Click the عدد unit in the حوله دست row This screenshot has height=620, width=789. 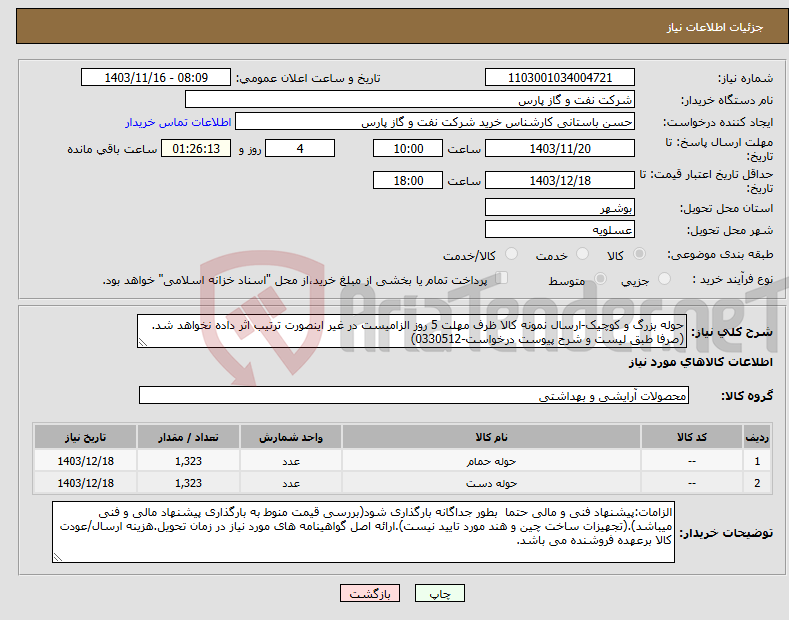click(x=291, y=483)
